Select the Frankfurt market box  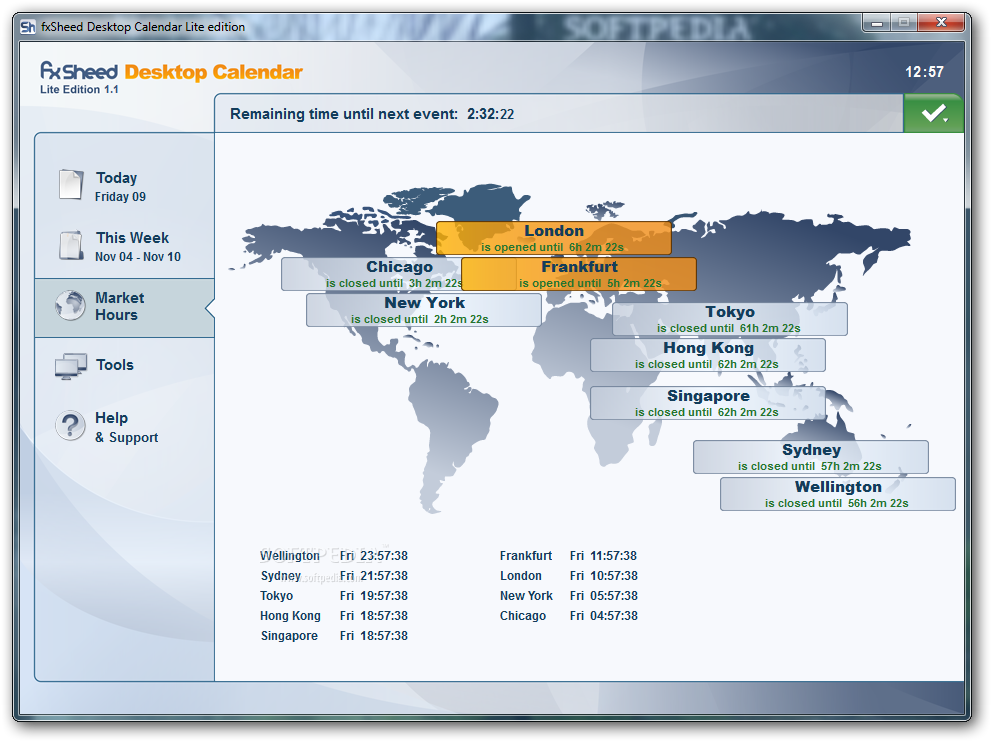(579, 274)
